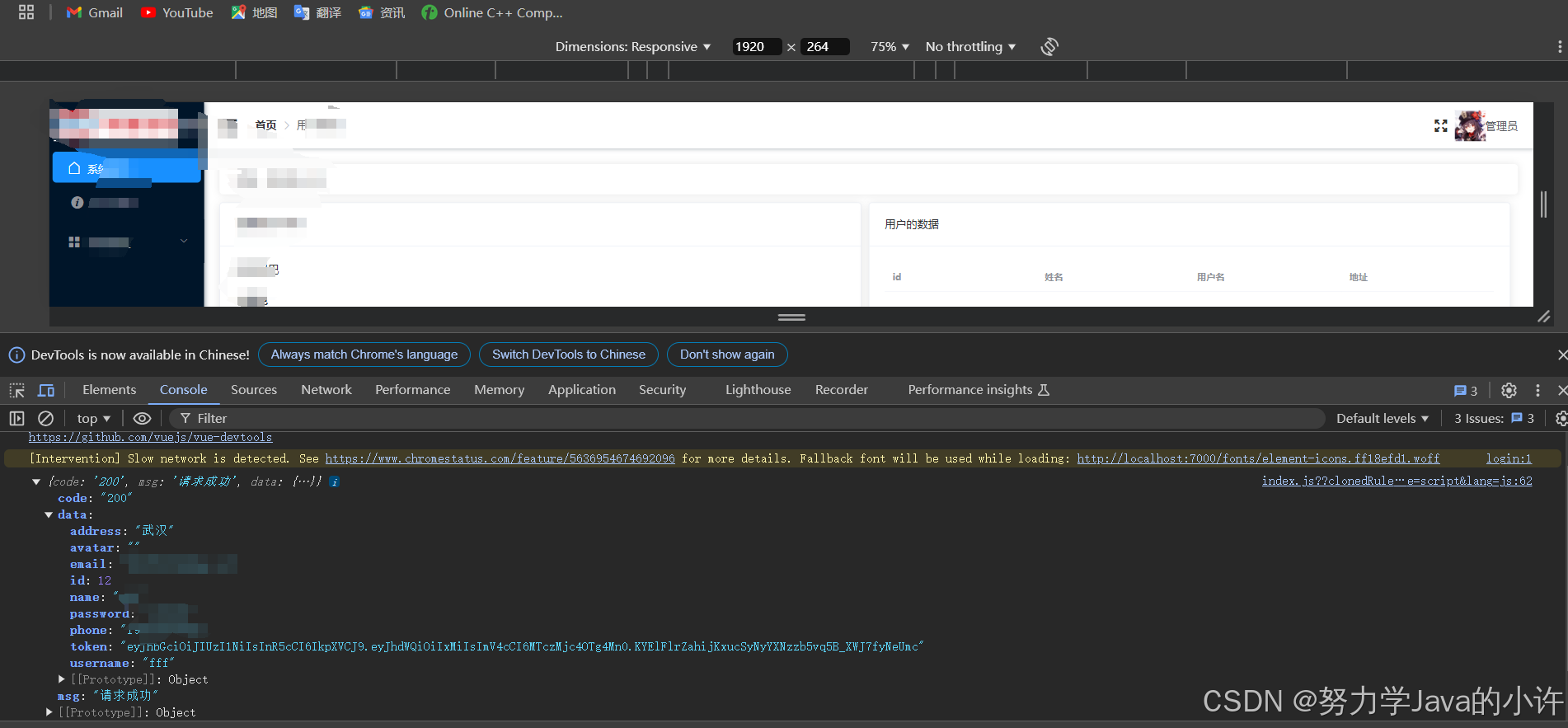The width and height of the screenshot is (1568, 728).
Task: Click the 用户名 column header
Action: pyautogui.click(x=1210, y=277)
